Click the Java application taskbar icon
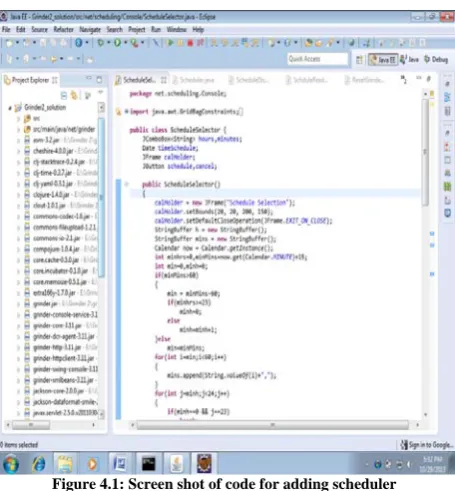Image resolution: width=455 pixels, height=491 pixels. click(x=176, y=464)
